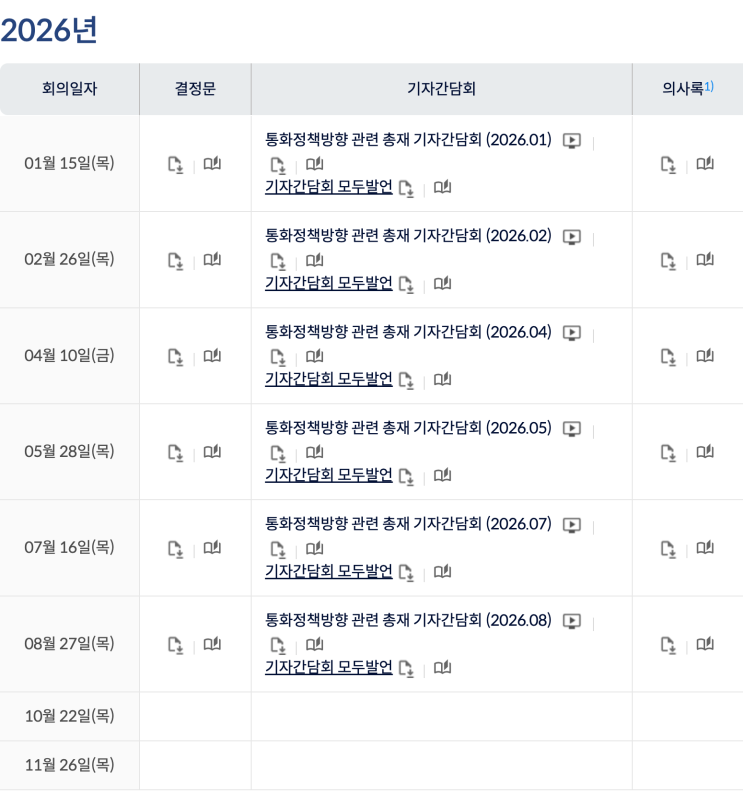Open viewer for 2026.01 press conference document
Image resolution: width=743 pixels, height=796 pixels.
[315, 164]
